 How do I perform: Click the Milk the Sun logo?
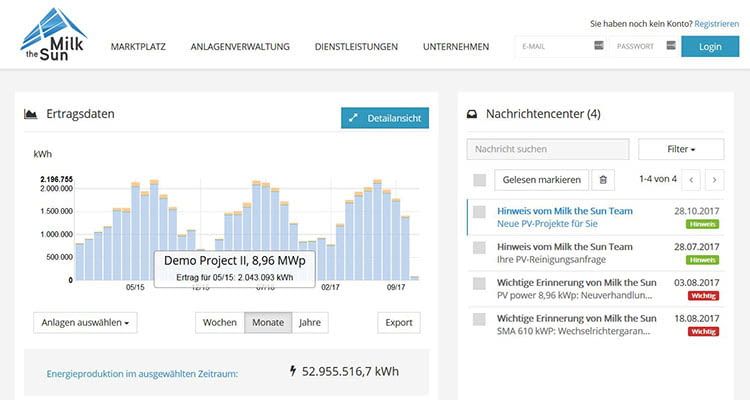tap(54, 34)
